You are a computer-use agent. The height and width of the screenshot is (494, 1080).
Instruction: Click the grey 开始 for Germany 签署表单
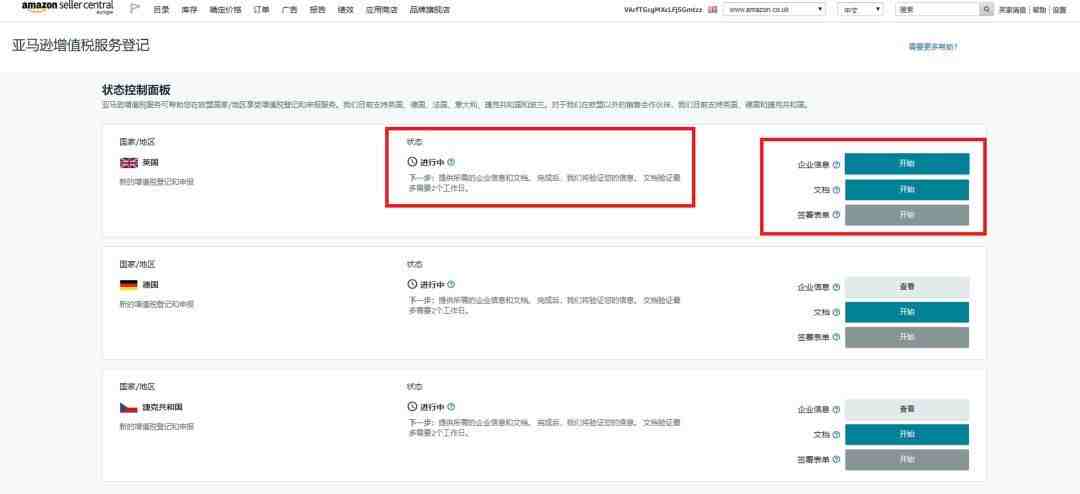[906, 338]
